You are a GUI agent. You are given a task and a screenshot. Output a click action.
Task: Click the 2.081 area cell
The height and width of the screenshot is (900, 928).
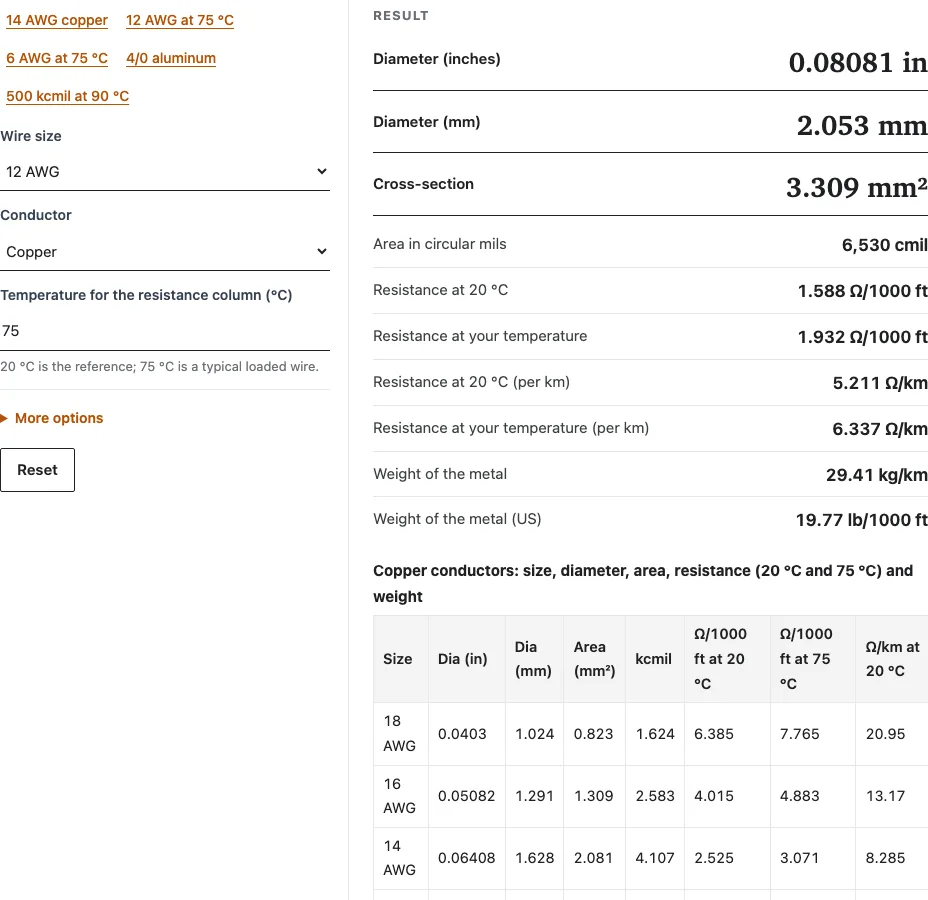[x=594, y=858]
